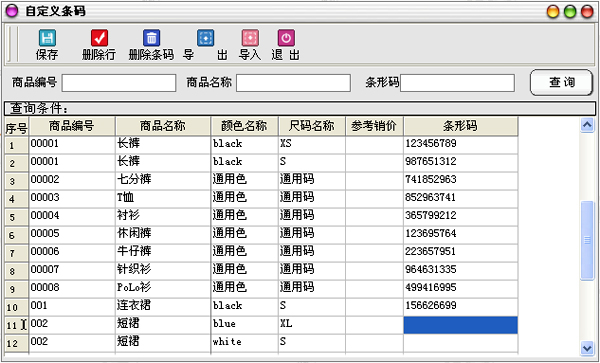Click the highlighted blue barcode cell in row 11
Image resolution: width=600 pixels, height=363 pixels.
(x=460, y=325)
